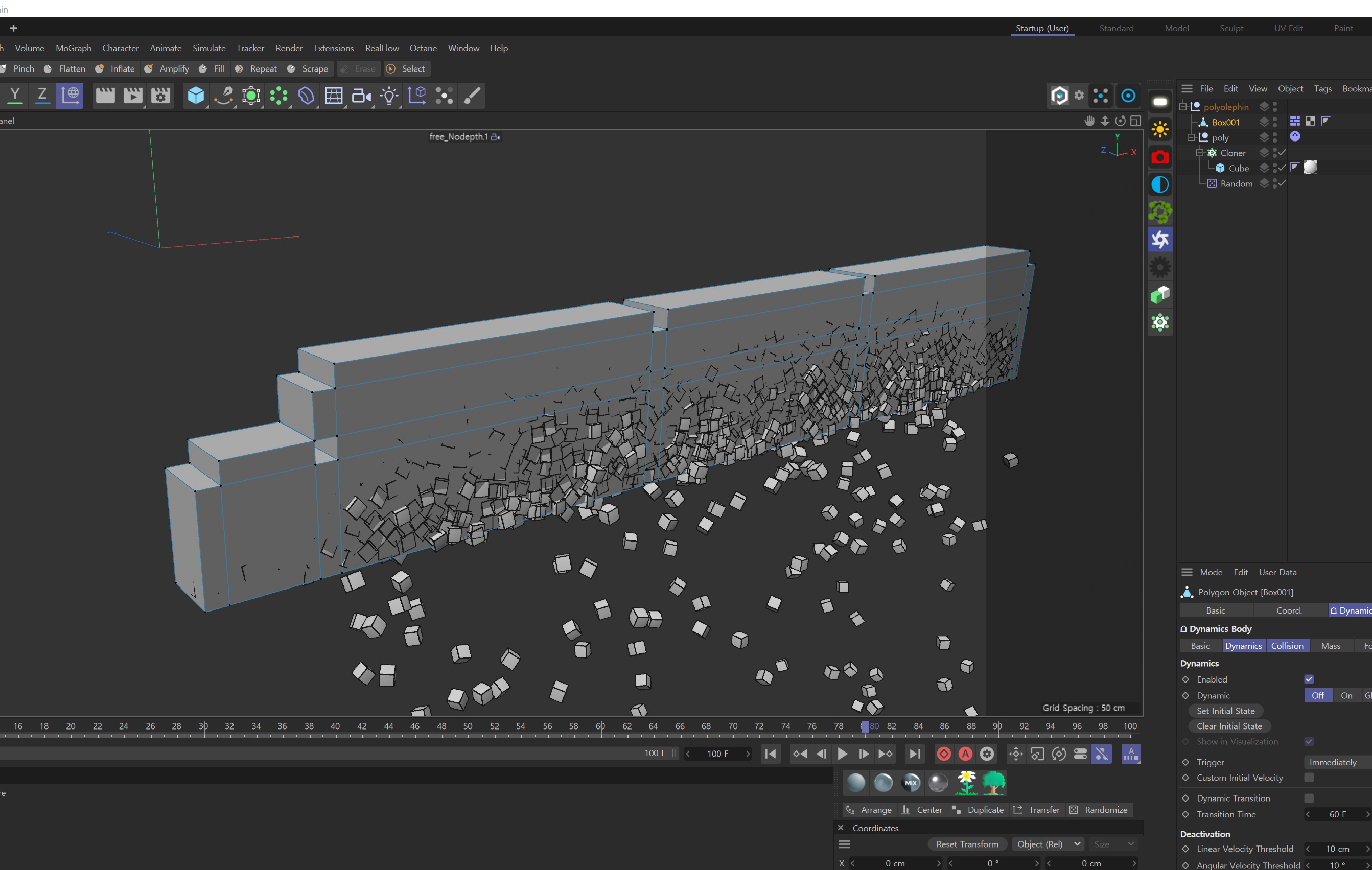The image size is (1372, 870).
Task: Open the Collision tab in Dynamics Body
Action: point(1287,646)
